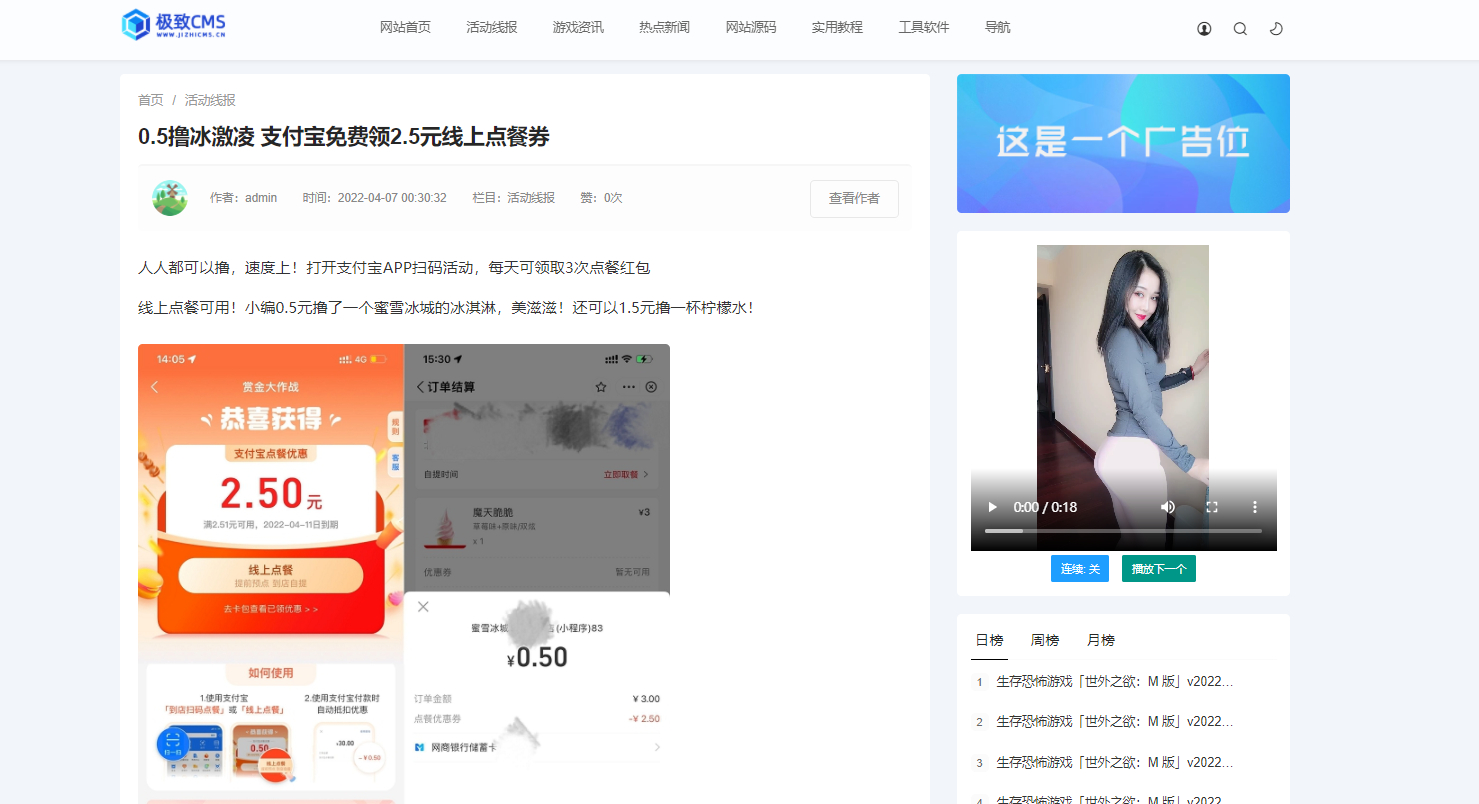1479x804 pixels.
Task: Open the 导航 menu item
Action: 997,27
